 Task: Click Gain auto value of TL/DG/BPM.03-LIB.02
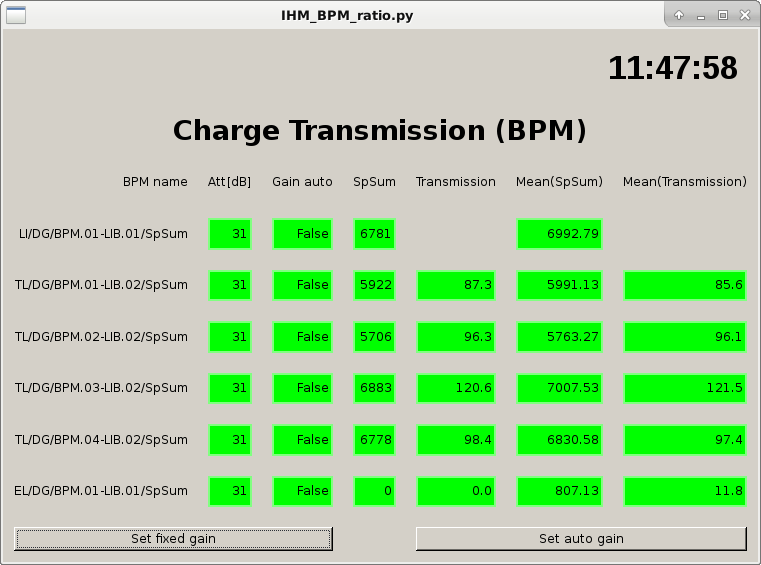(302, 388)
